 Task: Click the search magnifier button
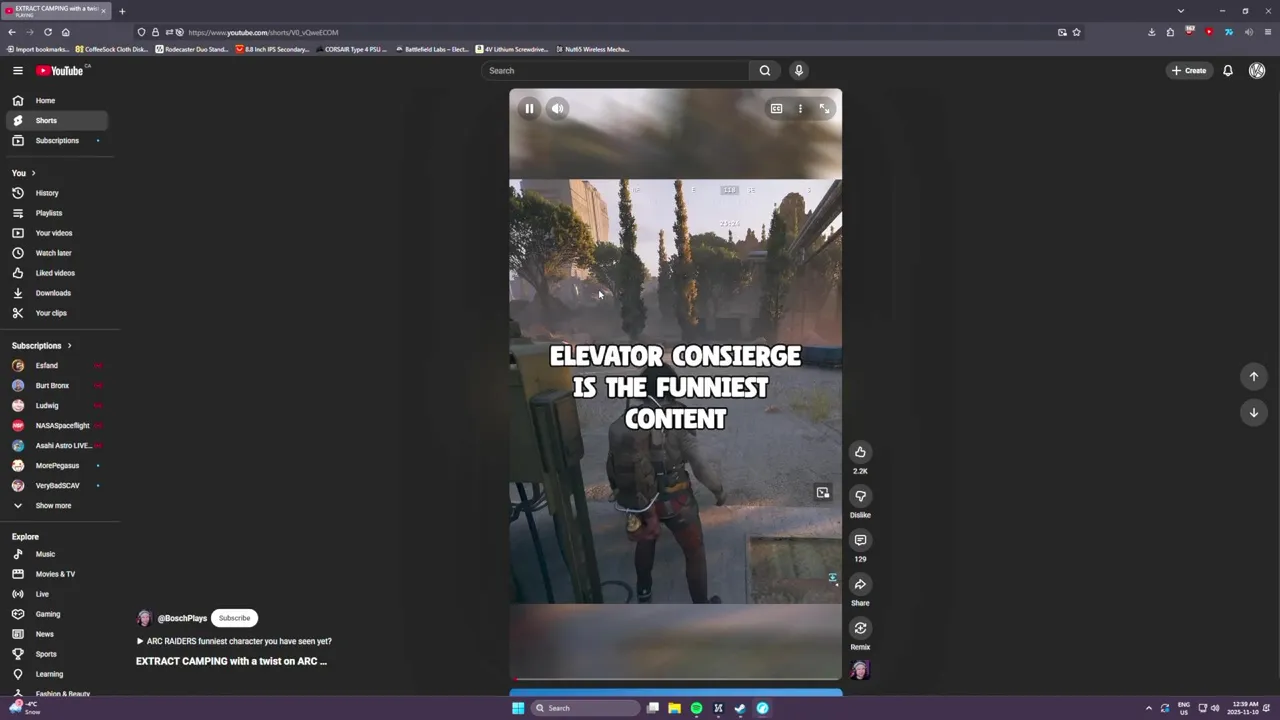click(x=765, y=70)
